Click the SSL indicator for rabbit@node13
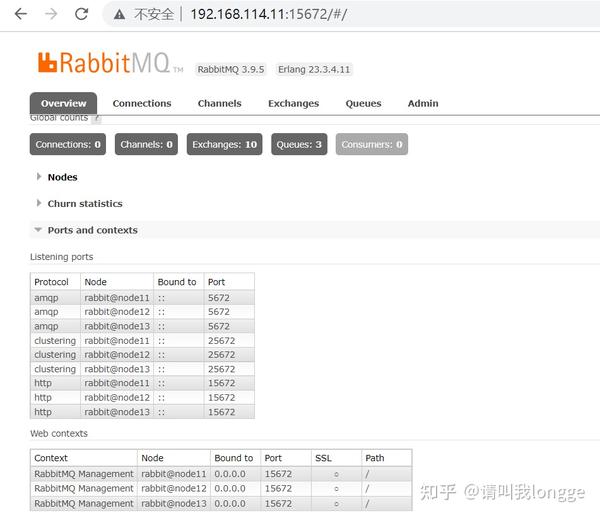The image size is (600, 518). click(x=336, y=504)
